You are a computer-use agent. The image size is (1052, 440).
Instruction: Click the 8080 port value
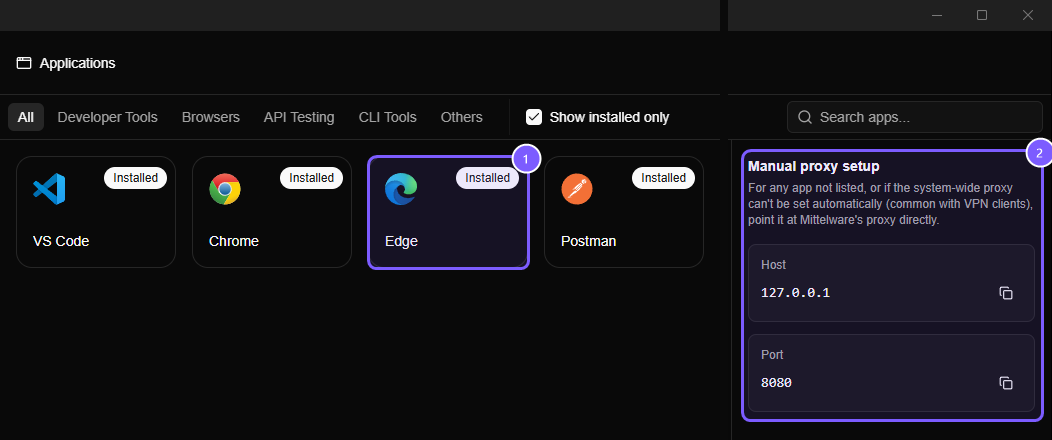click(776, 383)
